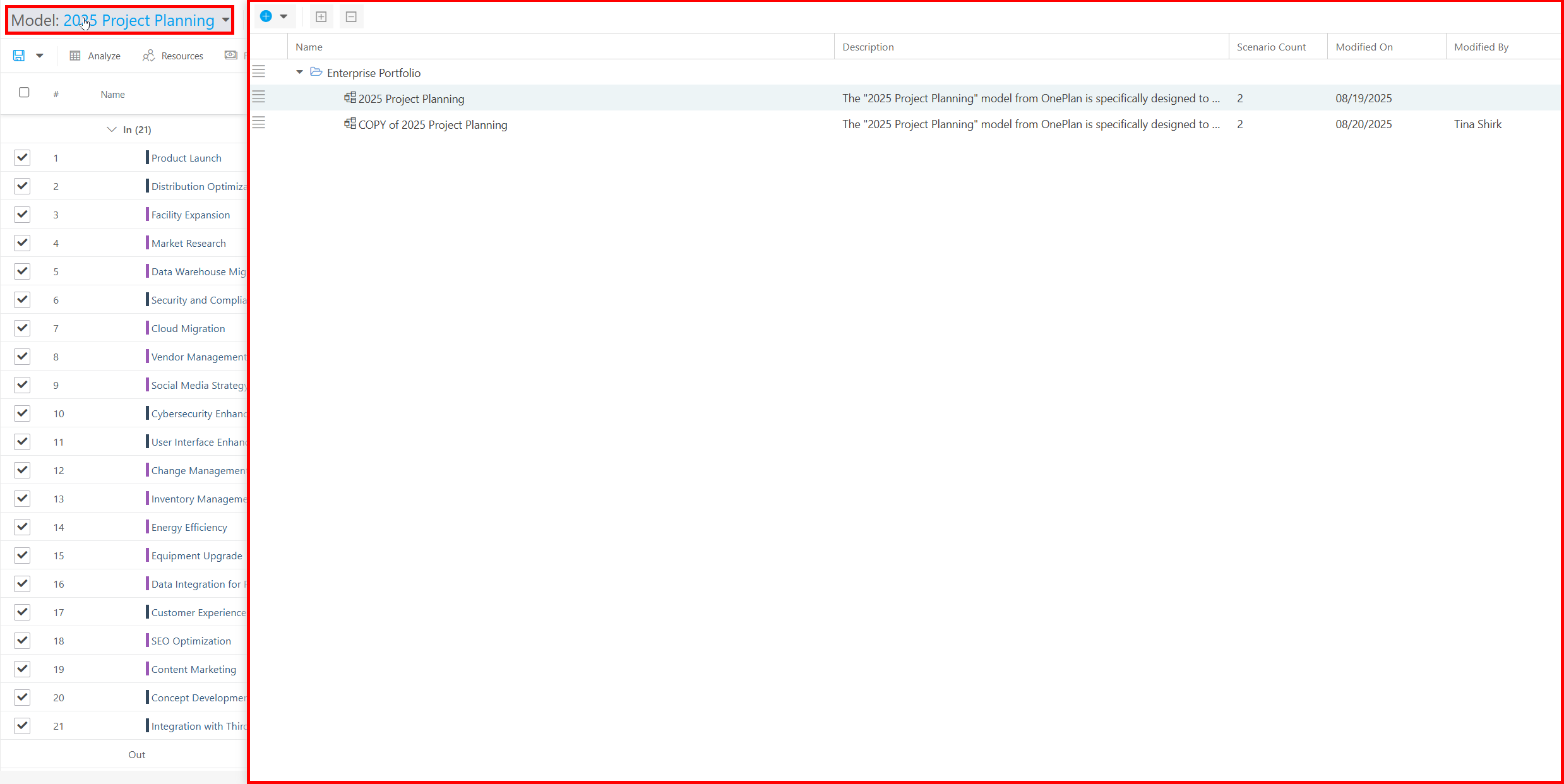
Task: Click the save icon in the left toolbar
Action: pyautogui.click(x=19, y=56)
